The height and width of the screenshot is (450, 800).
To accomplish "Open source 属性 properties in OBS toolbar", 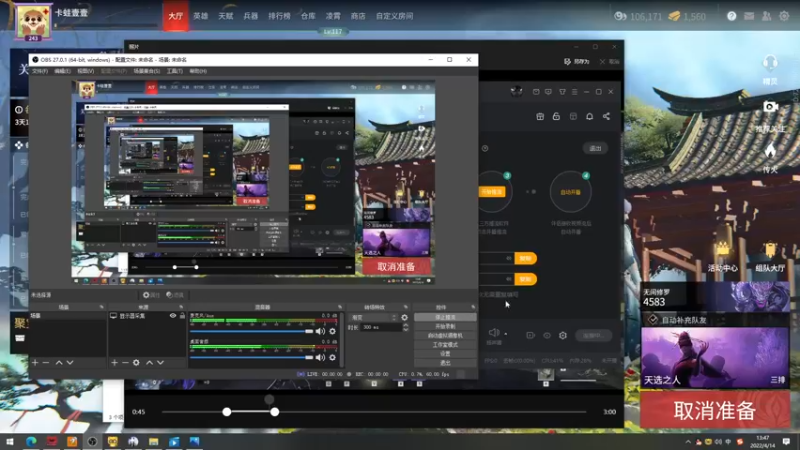I will click(x=151, y=295).
